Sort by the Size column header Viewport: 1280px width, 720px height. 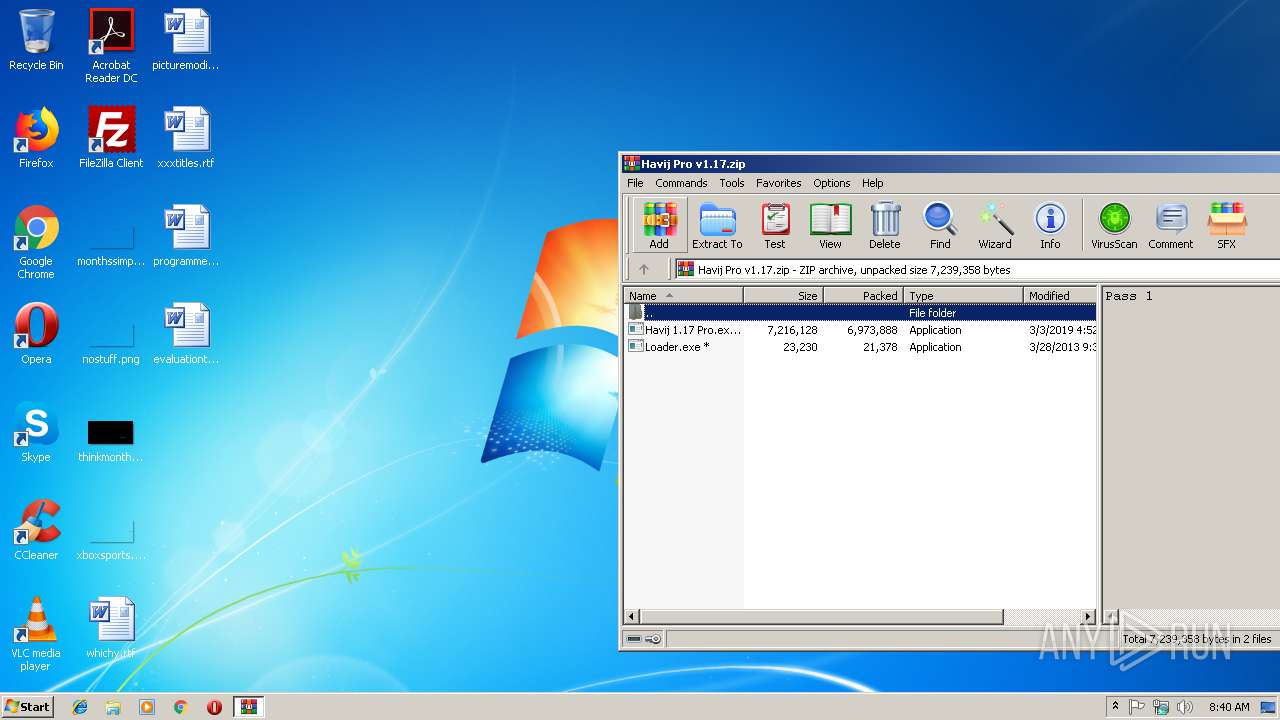point(783,296)
